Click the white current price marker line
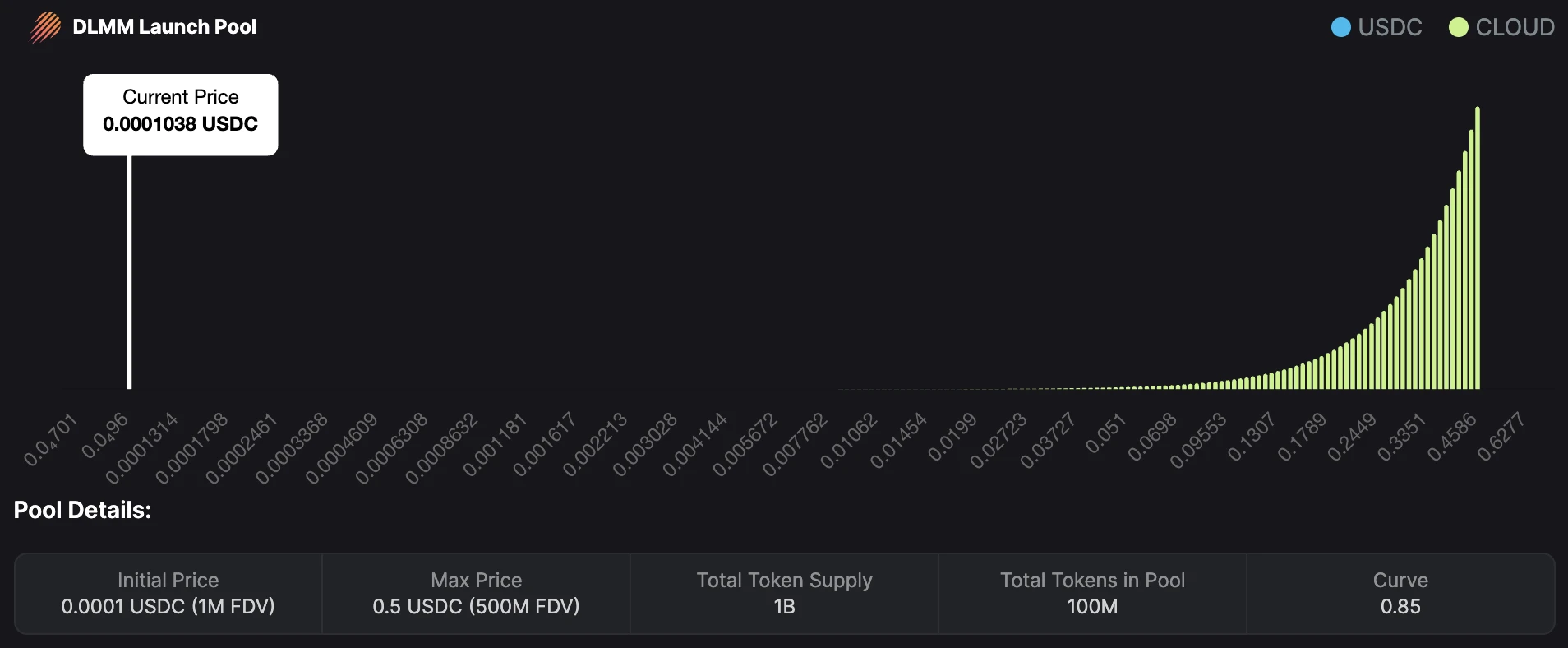Viewport: 1568px width, 648px height. 129,271
